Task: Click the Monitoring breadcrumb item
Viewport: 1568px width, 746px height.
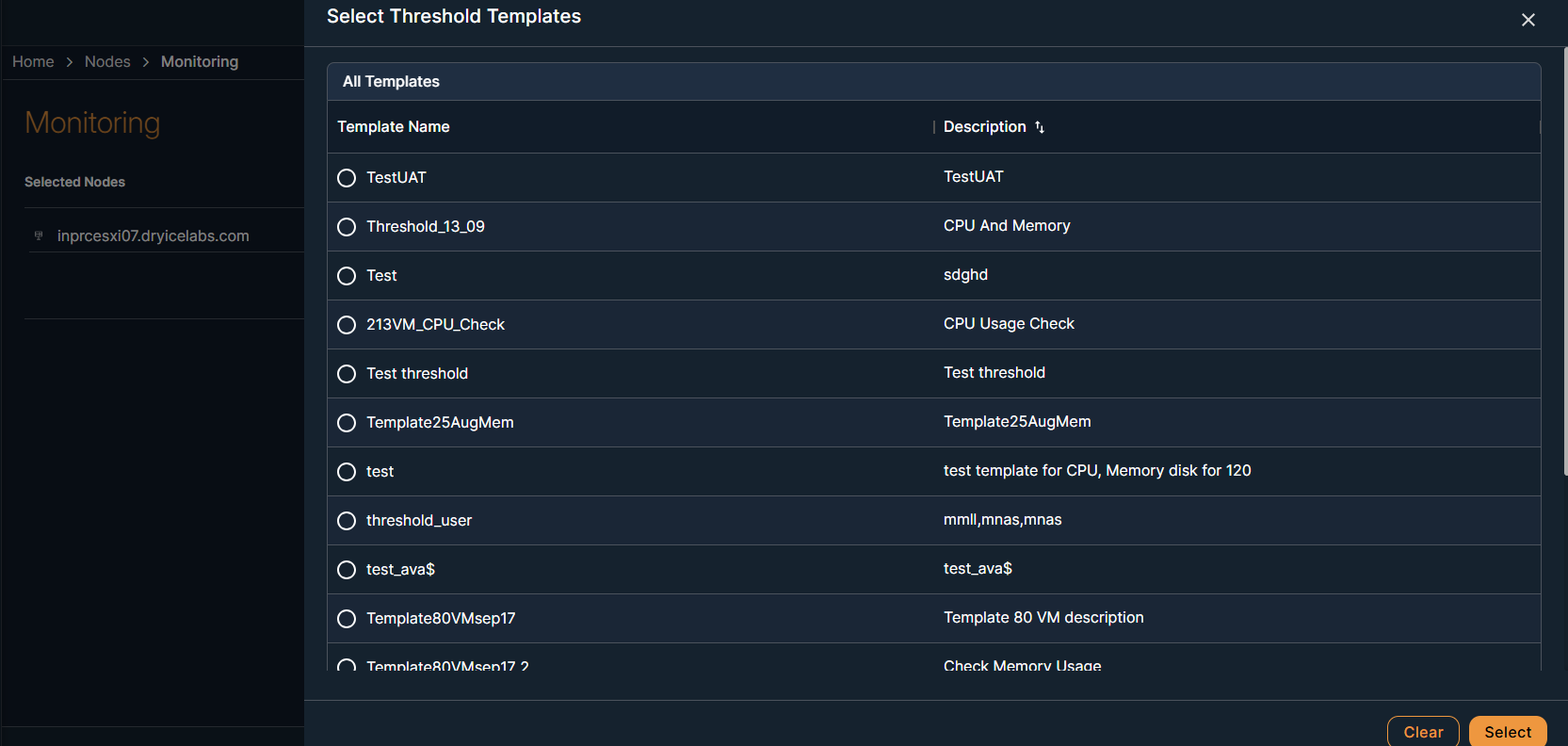Action: 200,61
